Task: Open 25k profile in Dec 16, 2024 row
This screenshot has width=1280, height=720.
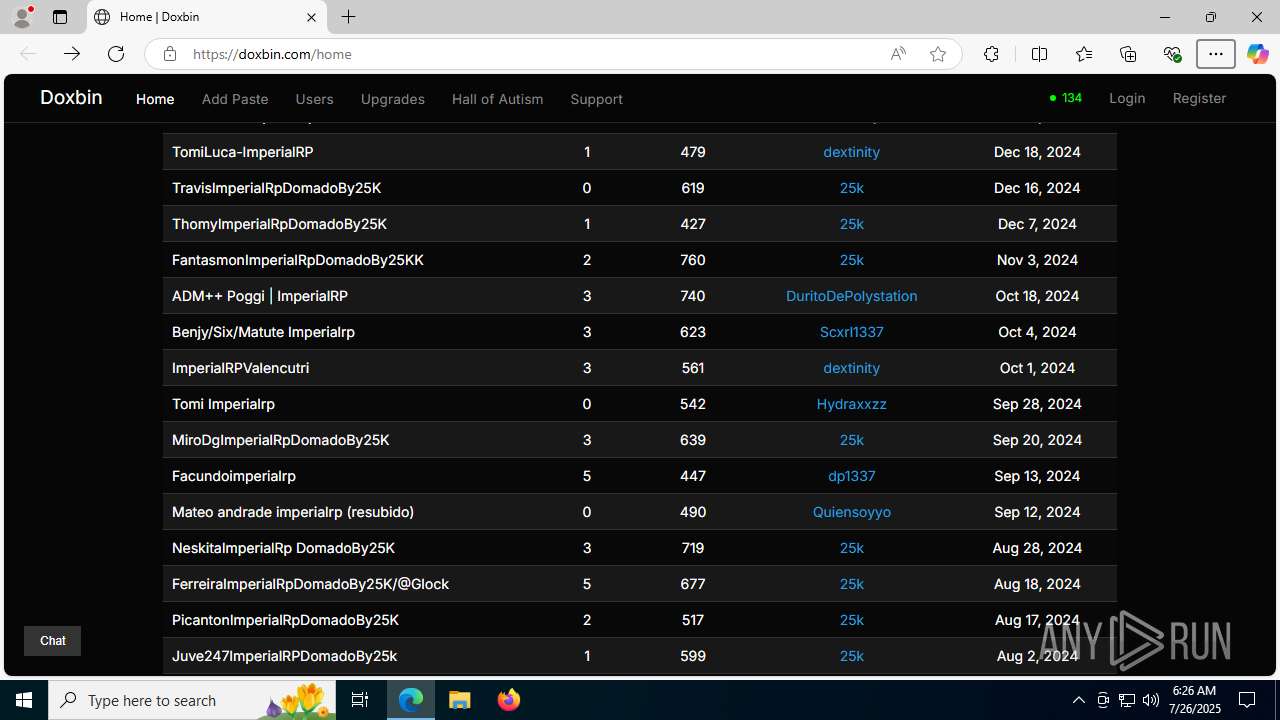Action: (x=851, y=188)
